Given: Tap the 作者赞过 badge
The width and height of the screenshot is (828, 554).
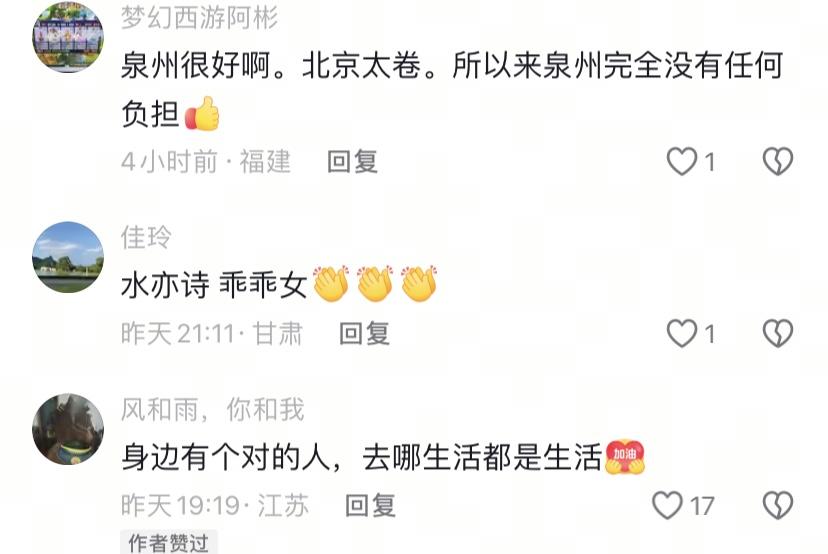Looking at the screenshot, I should (x=169, y=542).
